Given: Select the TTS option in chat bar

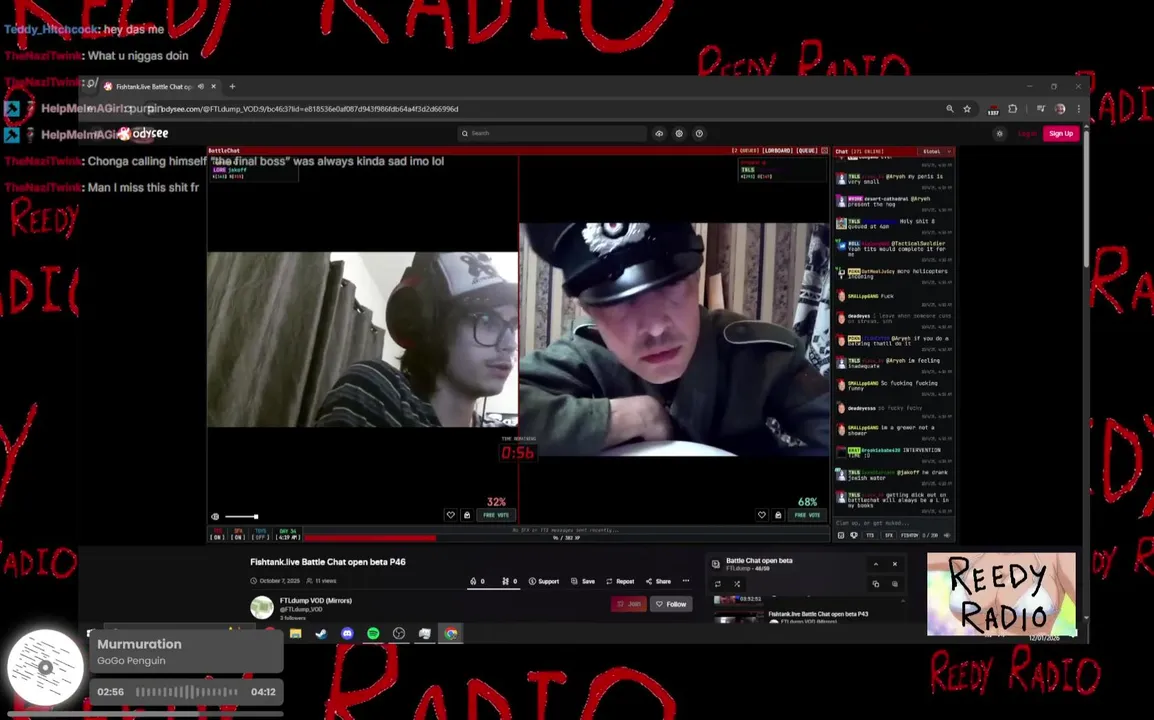Looking at the screenshot, I should (870, 536).
